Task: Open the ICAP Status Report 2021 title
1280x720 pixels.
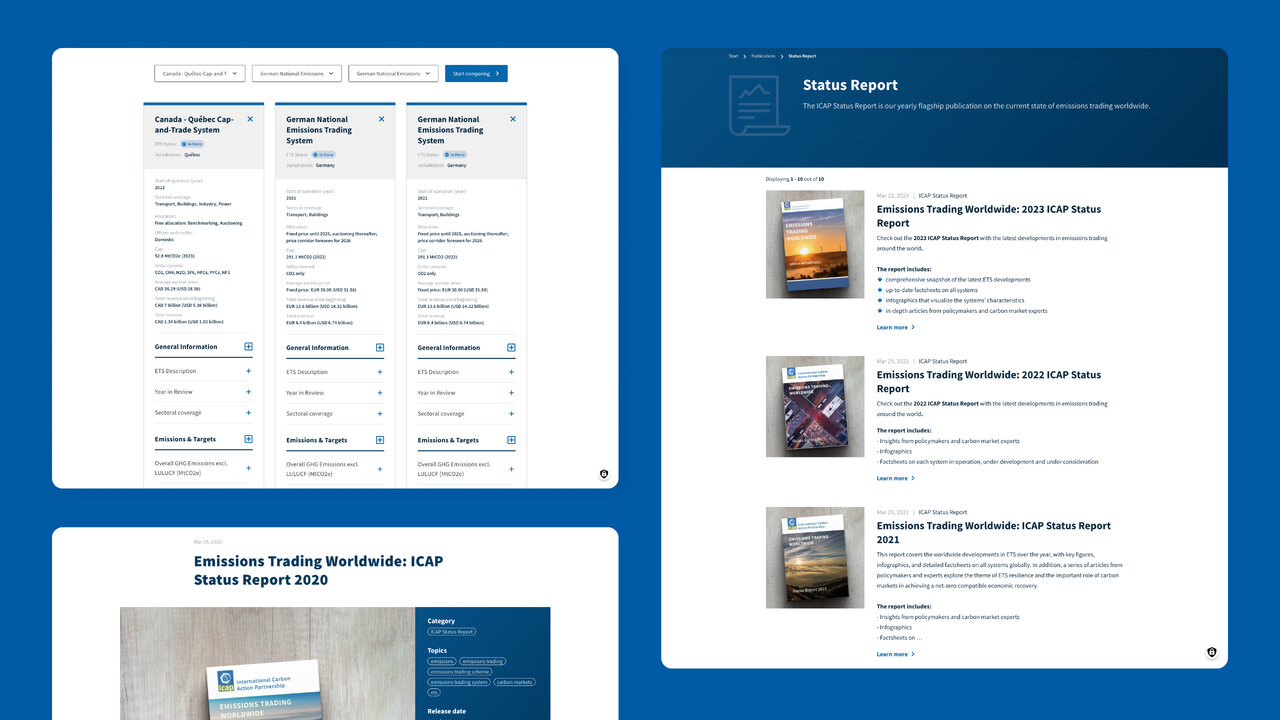Action: pyautogui.click(x=994, y=532)
